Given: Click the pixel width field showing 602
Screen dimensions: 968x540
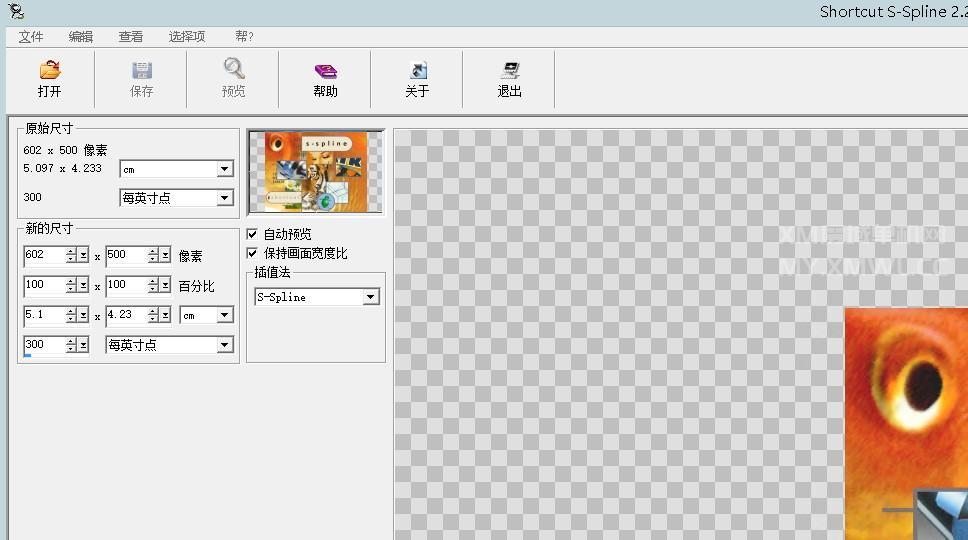Looking at the screenshot, I should (x=44, y=255).
